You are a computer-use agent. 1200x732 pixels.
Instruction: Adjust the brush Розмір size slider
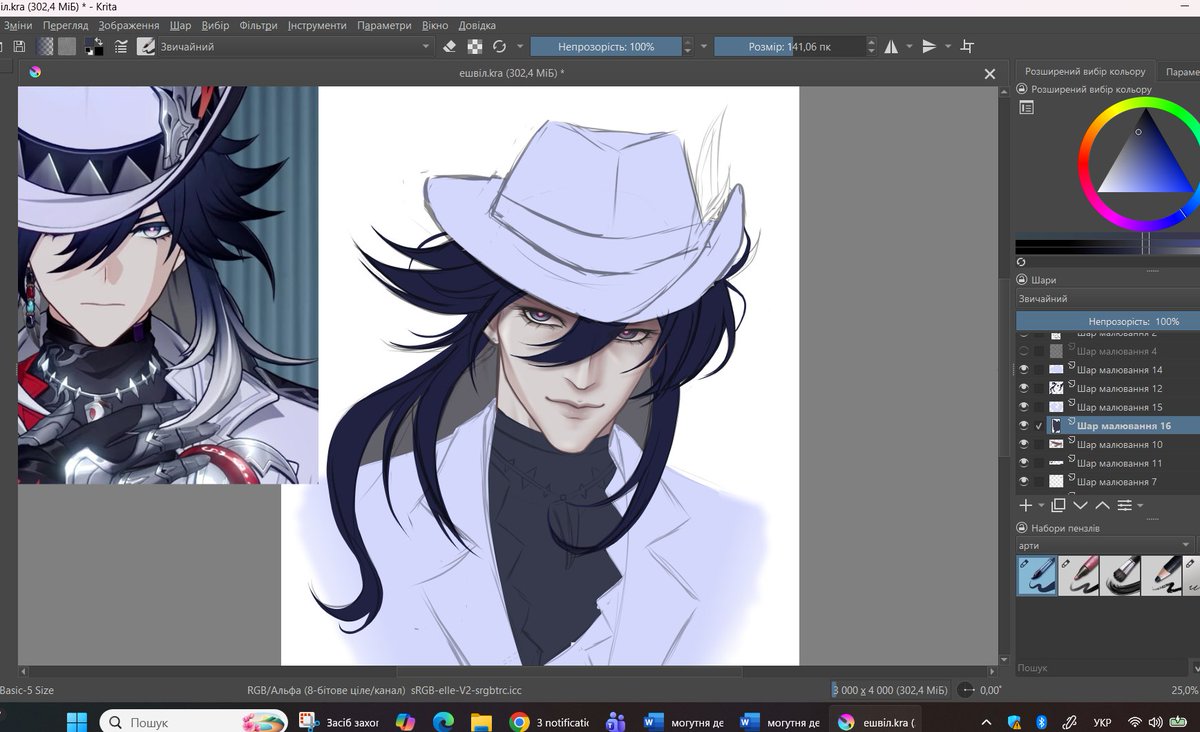point(789,46)
